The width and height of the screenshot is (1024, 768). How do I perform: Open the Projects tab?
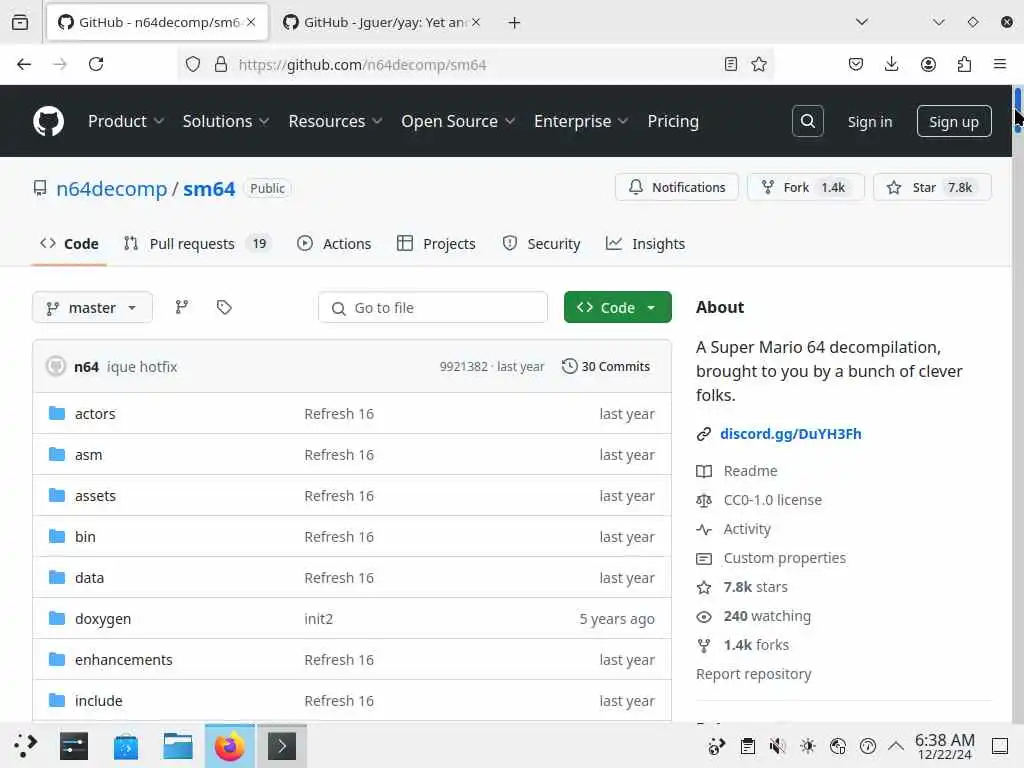[436, 244]
